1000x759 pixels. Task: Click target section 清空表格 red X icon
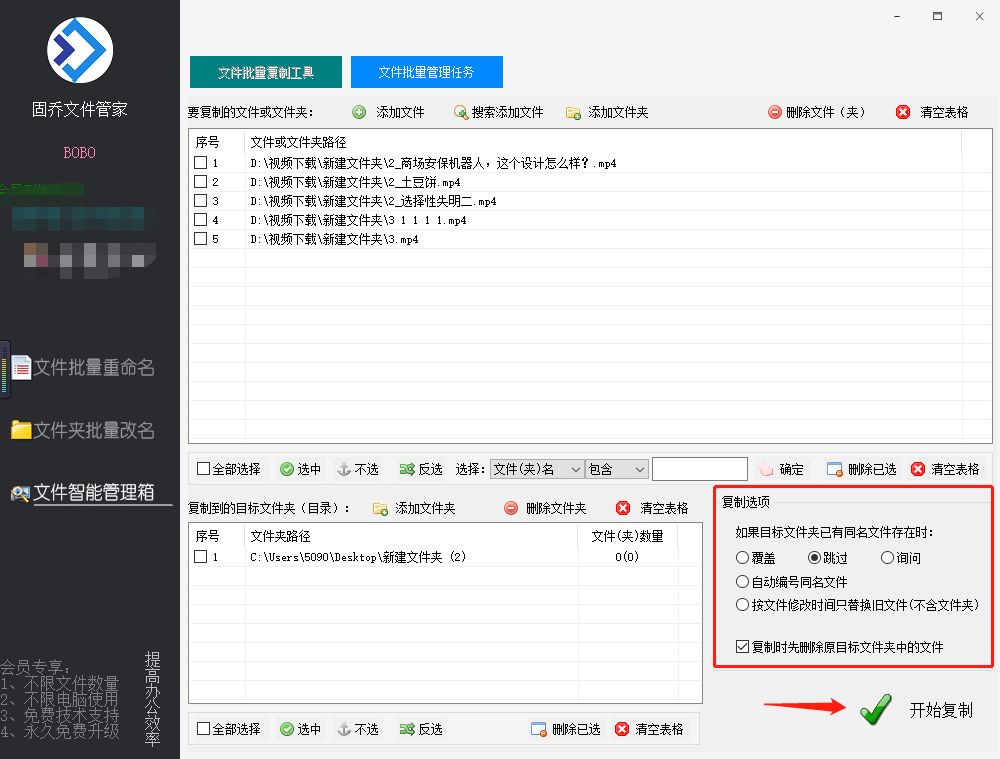pos(623,508)
